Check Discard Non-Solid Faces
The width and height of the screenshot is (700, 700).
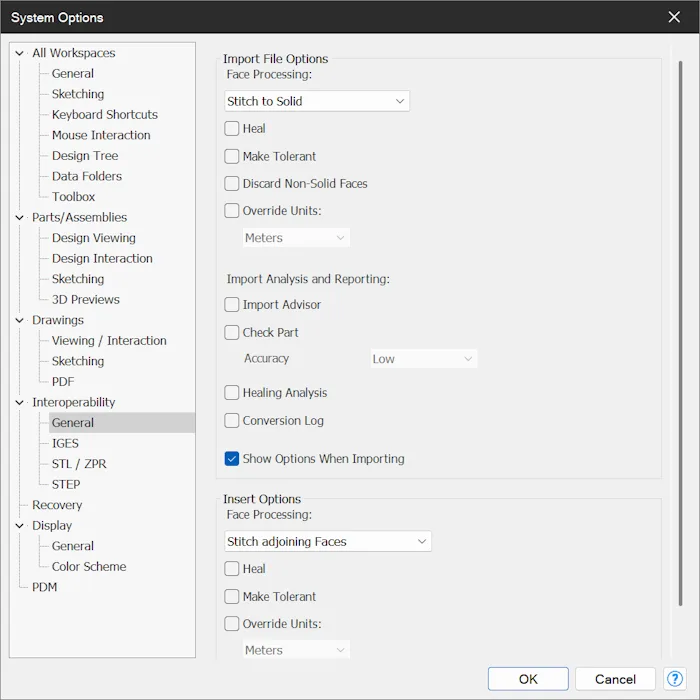(x=231, y=183)
